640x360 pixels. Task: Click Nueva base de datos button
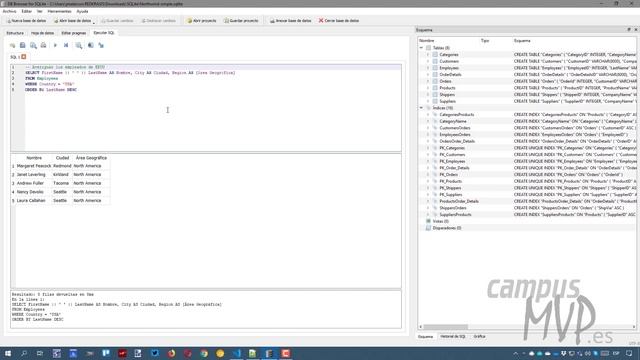[26, 20]
